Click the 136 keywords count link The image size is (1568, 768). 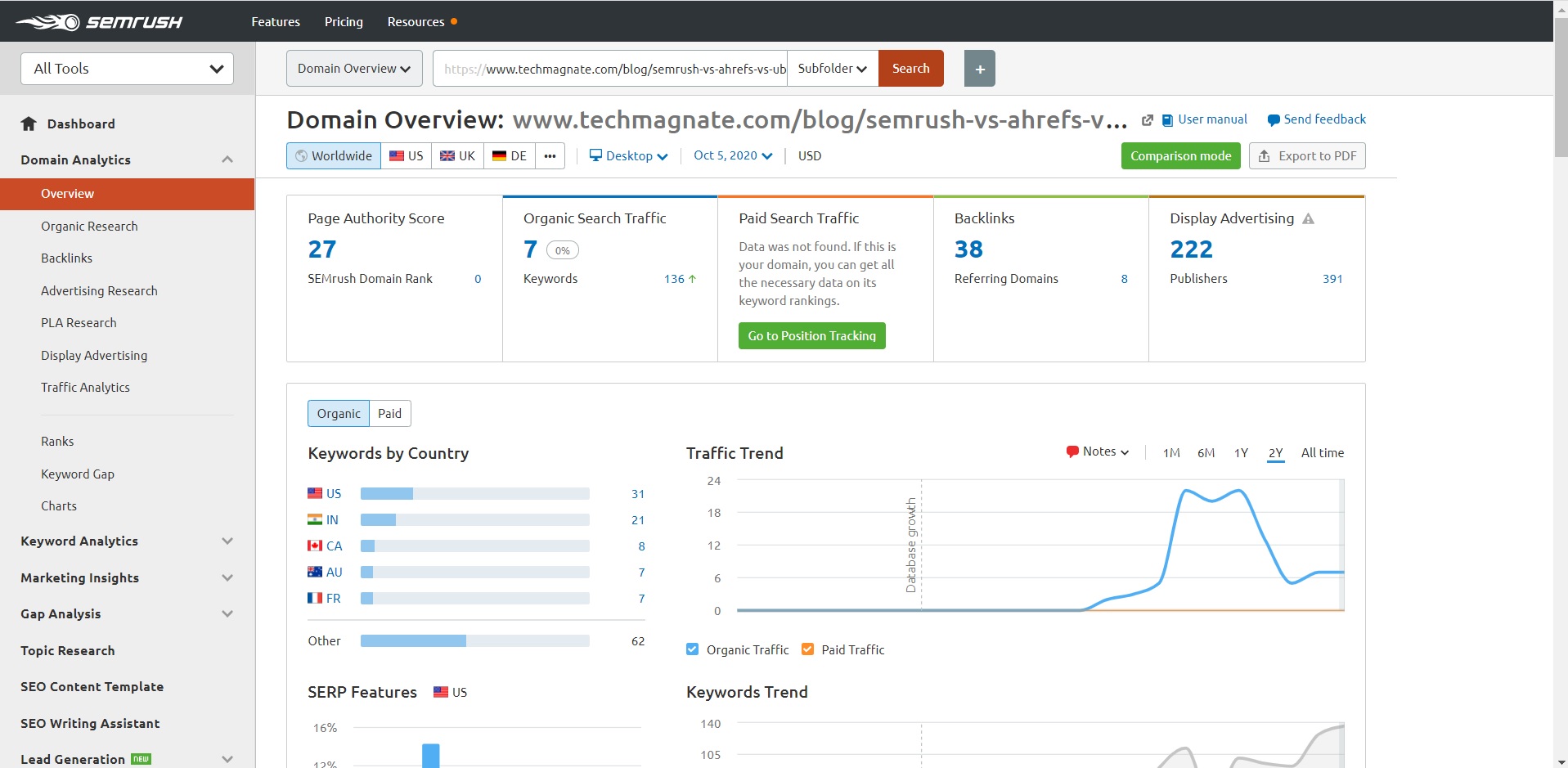674,279
